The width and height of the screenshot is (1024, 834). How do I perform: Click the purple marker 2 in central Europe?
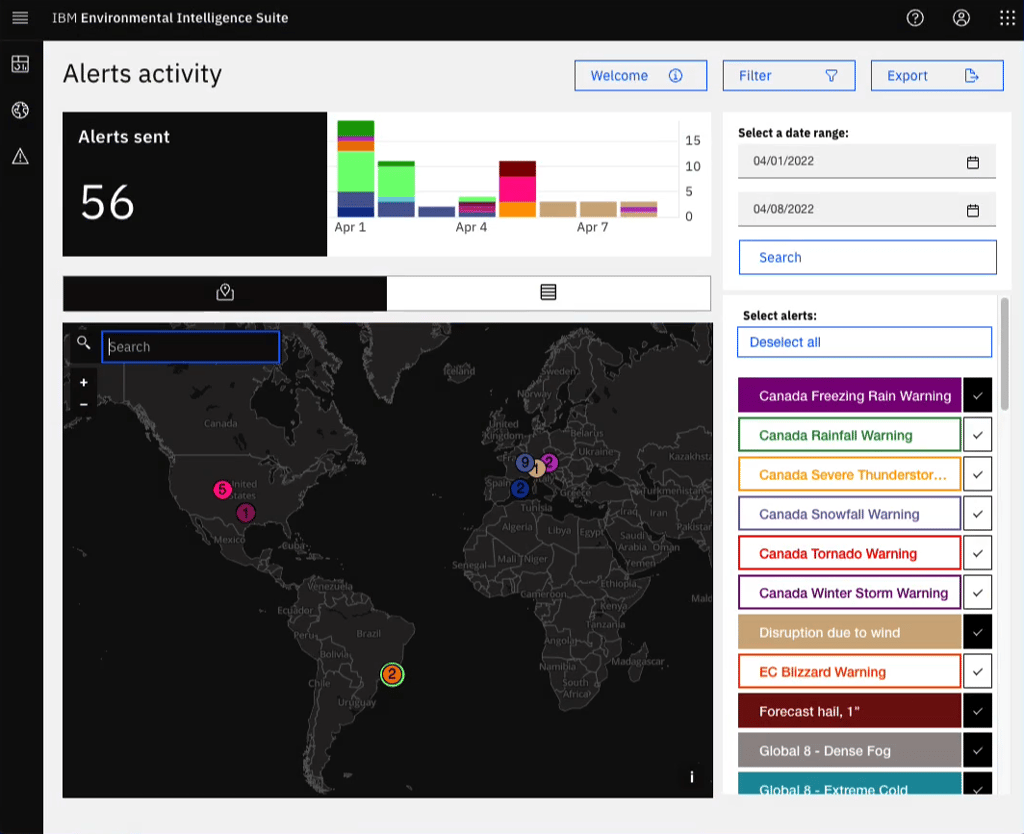tap(550, 462)
